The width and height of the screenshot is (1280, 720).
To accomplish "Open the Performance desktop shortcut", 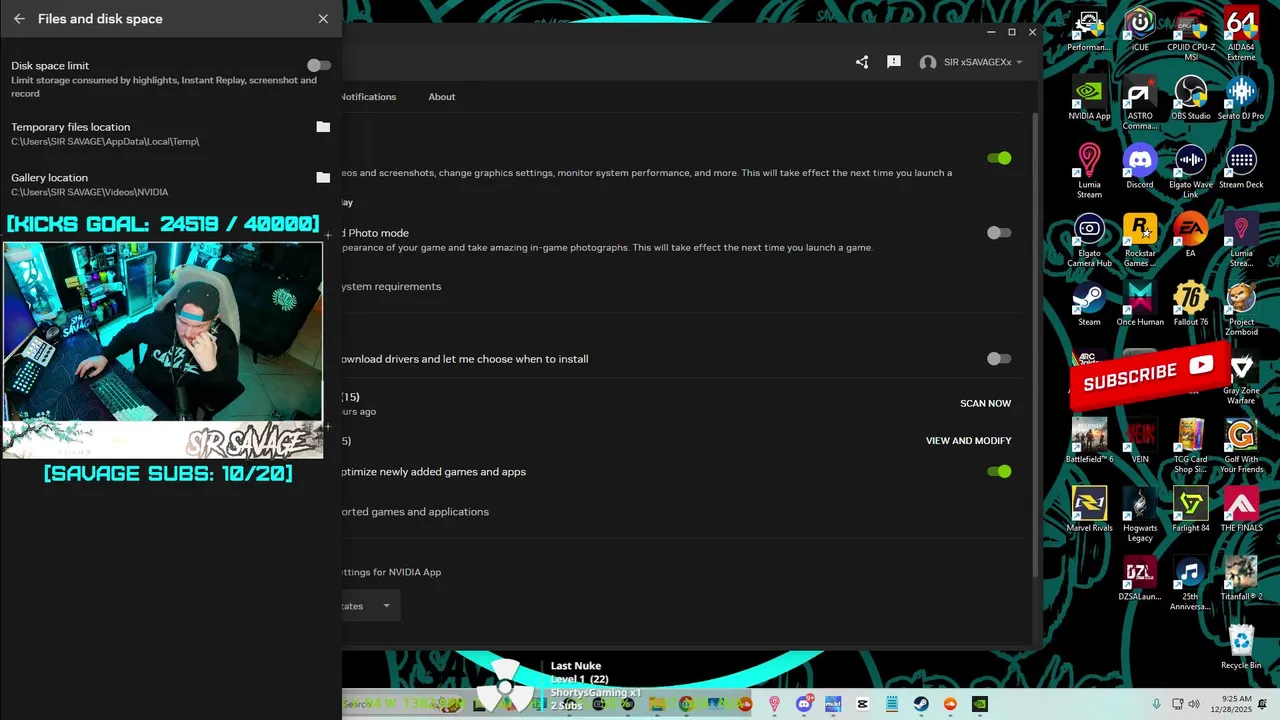I will click(x=1089, y=29).
